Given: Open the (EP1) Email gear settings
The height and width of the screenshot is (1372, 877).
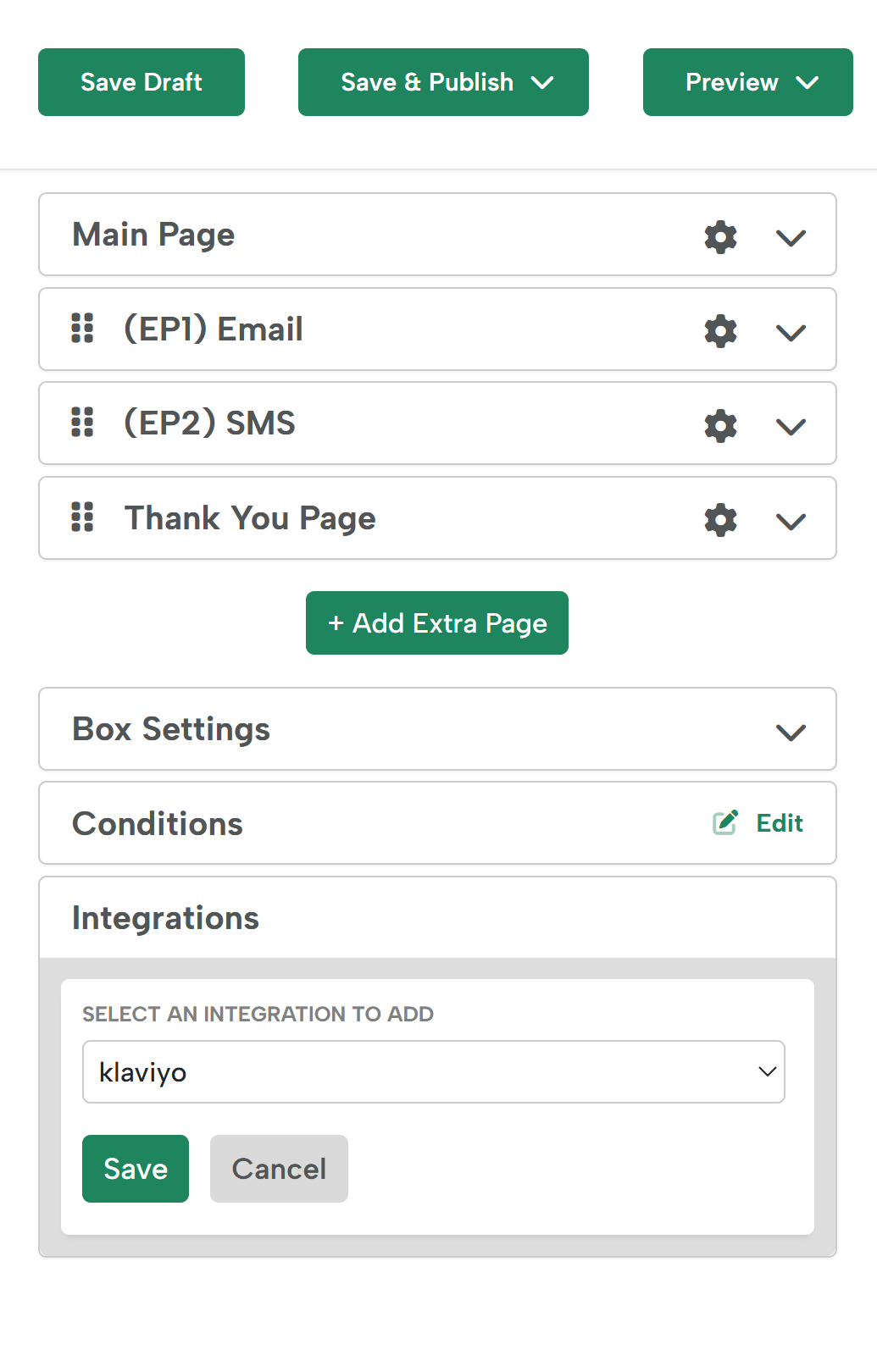Looking at the screenshot, I should [x=720, y=331].
